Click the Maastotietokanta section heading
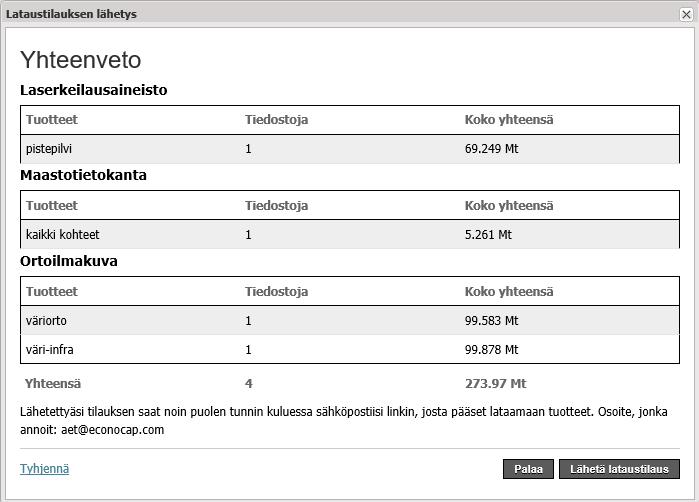The width and height of the screenshot is (699, 502). tap(83, 175)
